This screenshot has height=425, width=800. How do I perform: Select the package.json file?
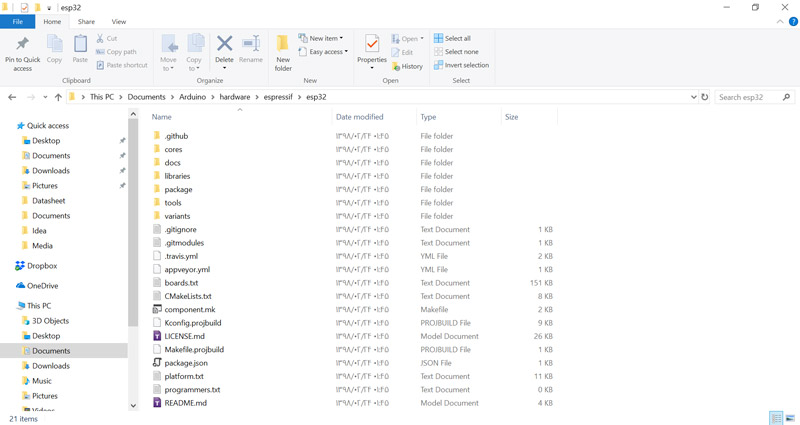[x=186, y=363]
